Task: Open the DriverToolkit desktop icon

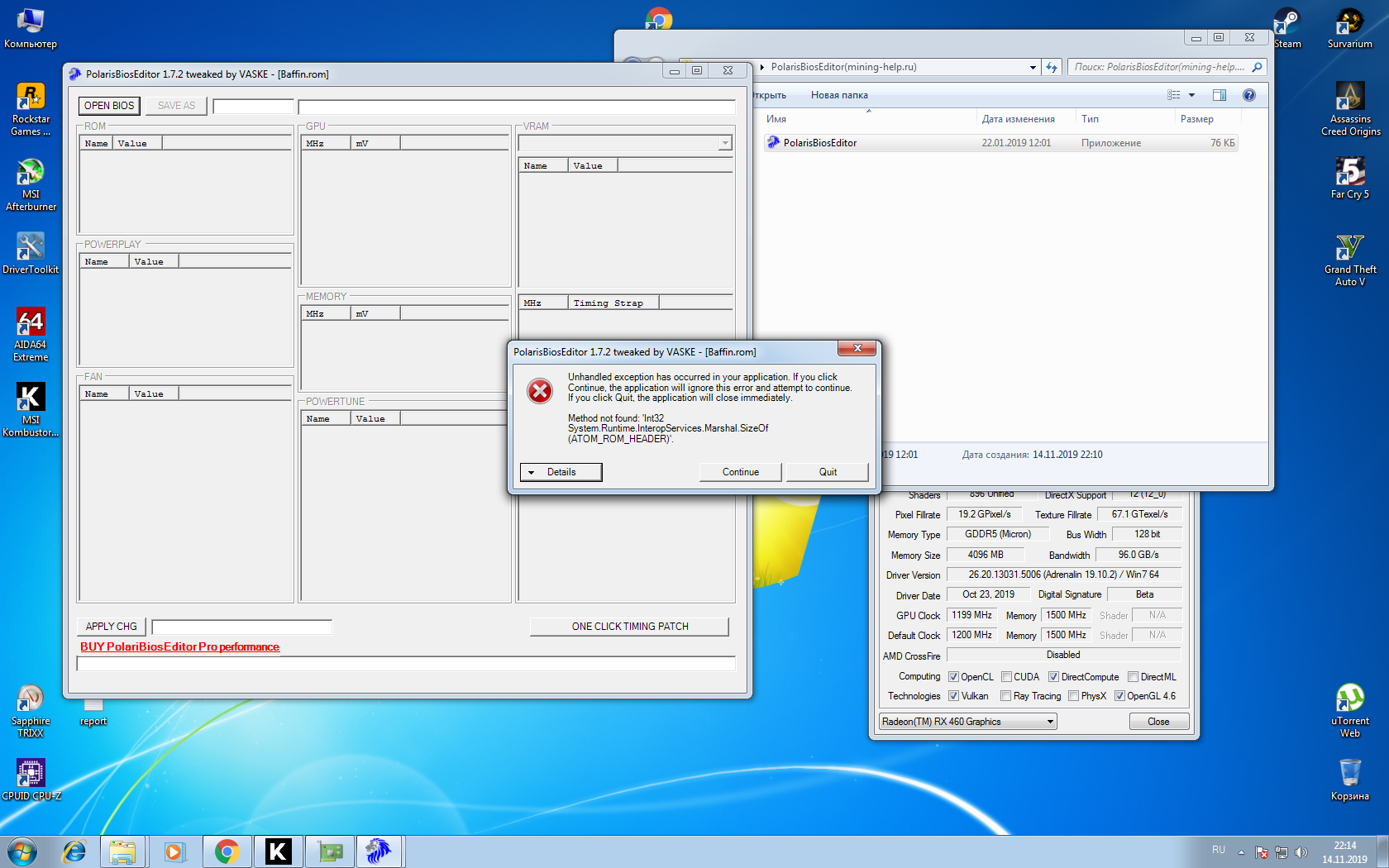Action: (31, 253)
